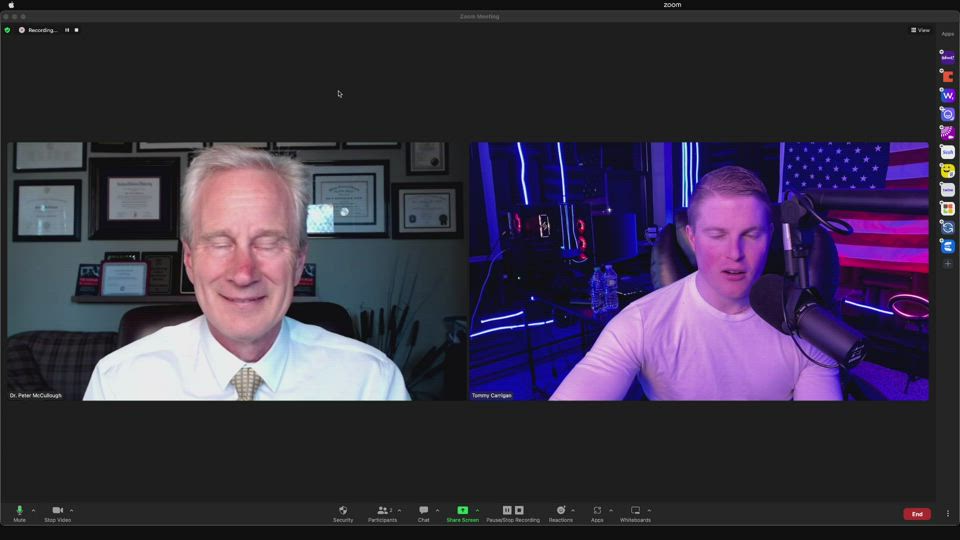The width and height of the screenshot is (960, 540).
Task: Open Whiteboards from the toolbar
Action: click(635, 511)
